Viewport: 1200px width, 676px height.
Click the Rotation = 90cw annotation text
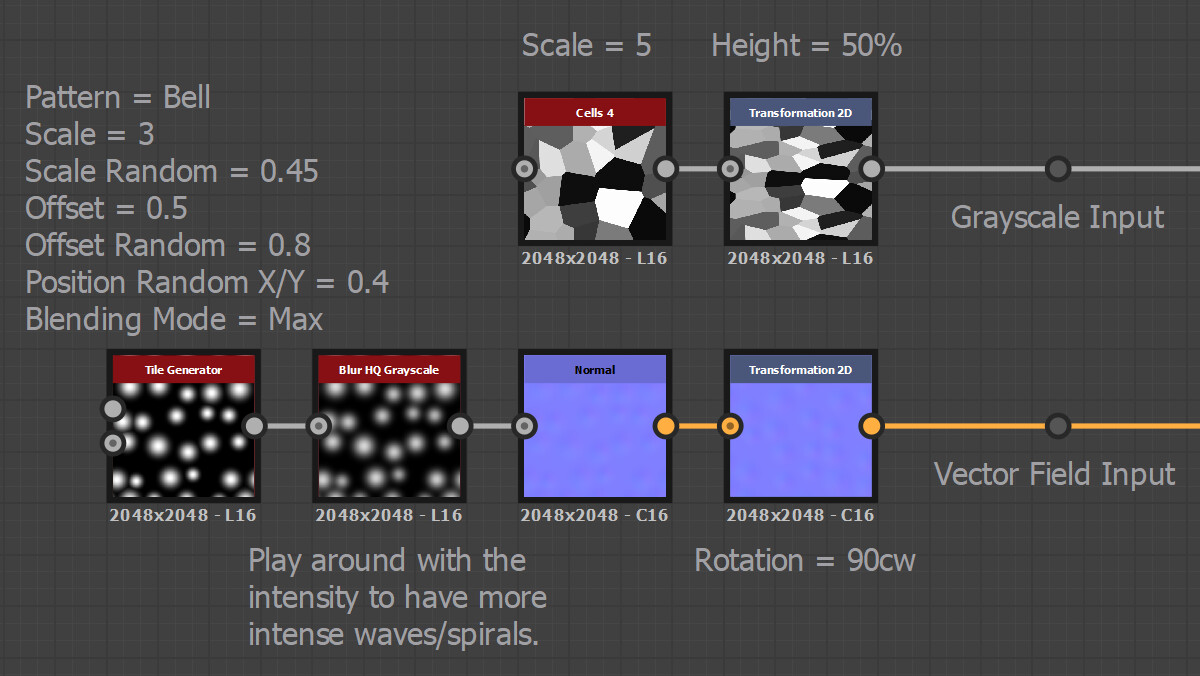(x=805, y=561)
